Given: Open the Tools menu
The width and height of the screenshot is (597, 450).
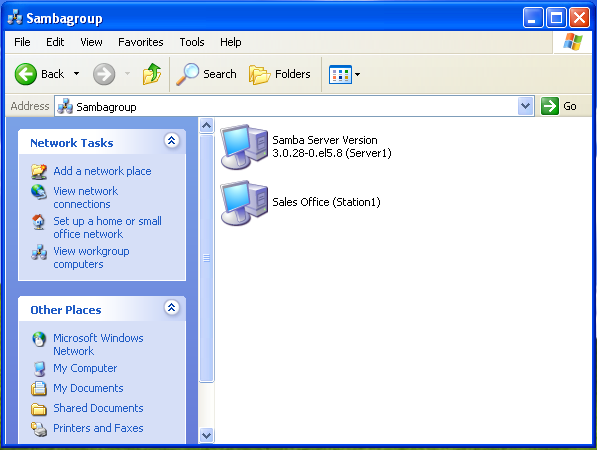Looking at the screenshot, I should (x=192, y=42).
